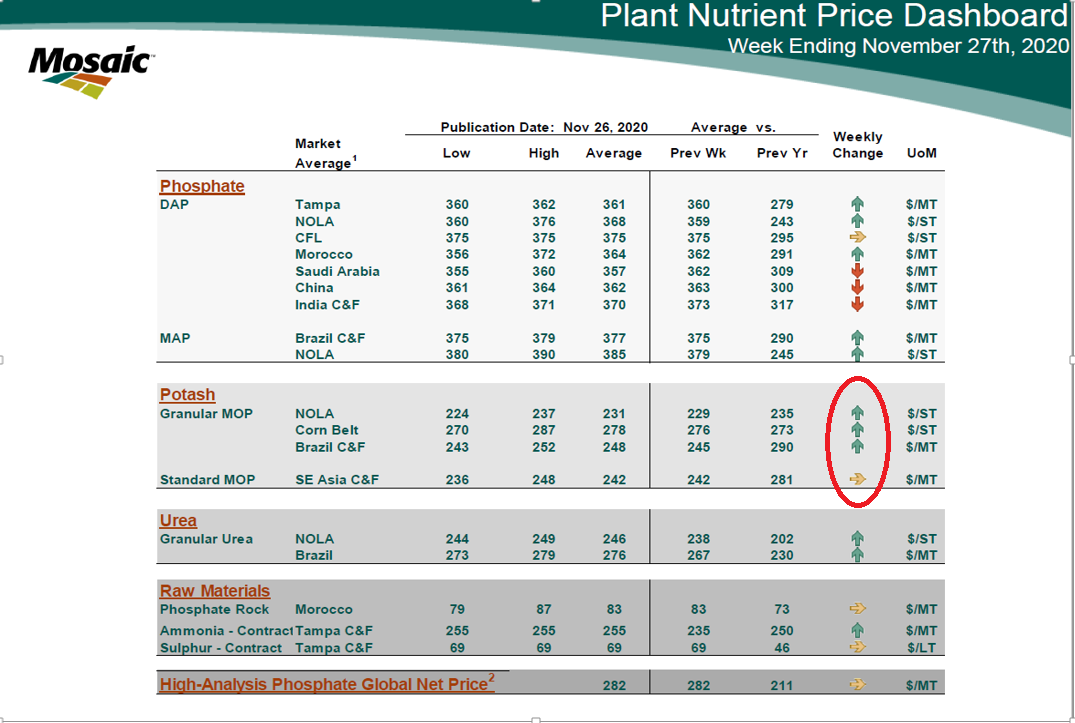Select the Granular Urea row label
Image resolution: width=1075 pixels, height=723 pixels.
point(206,539)
